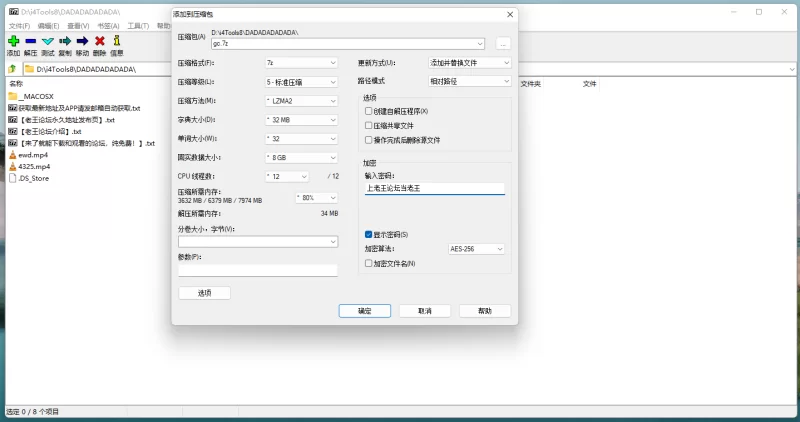This screenshot has height=422, width=800.
Task: Close the 添加到压缩包 dialog
Action: click(x=510, y=14)
